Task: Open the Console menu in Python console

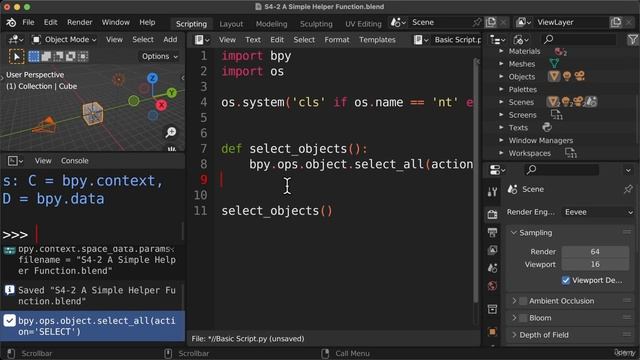Action: [75, 161]
